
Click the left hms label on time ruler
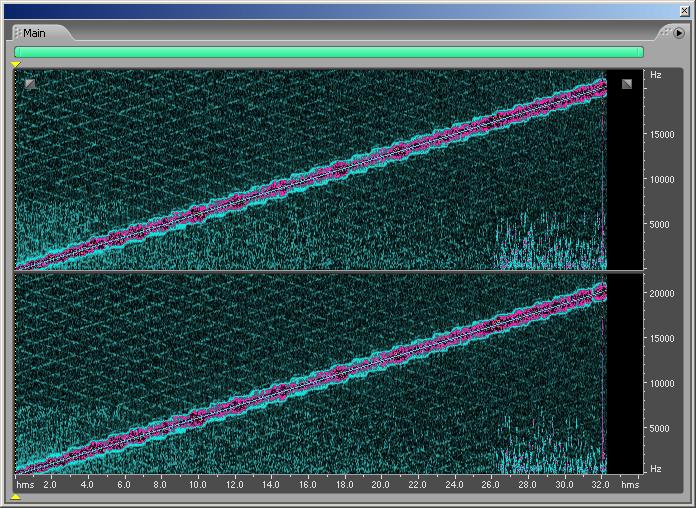tap(25, 484)
